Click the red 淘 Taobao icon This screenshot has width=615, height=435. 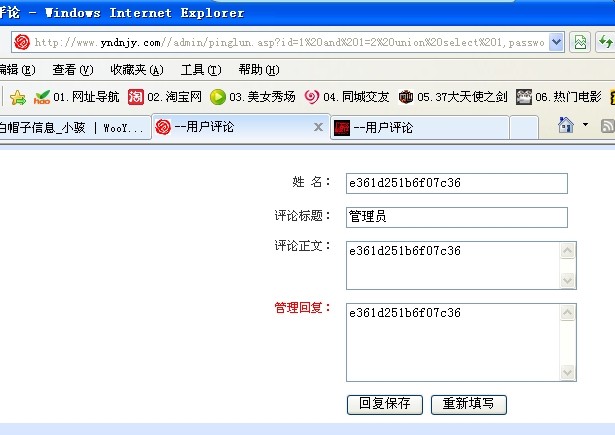tap(136, 97)
